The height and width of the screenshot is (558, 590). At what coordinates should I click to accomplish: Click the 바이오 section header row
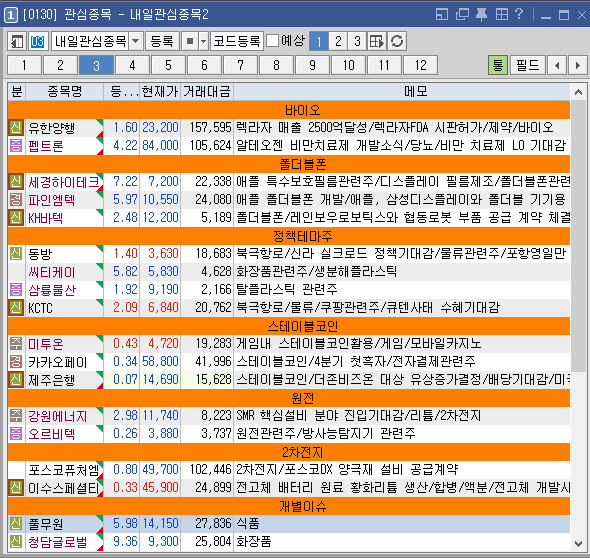tap(289, 110)
